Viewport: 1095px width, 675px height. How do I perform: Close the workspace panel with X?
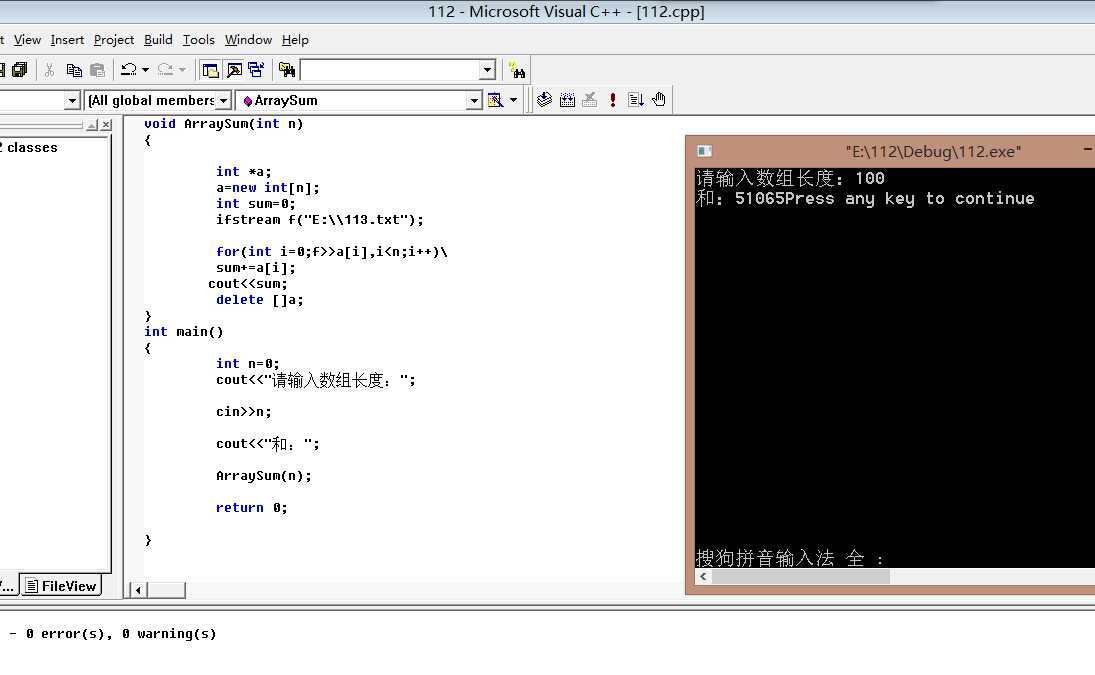[x=106, y=125]
